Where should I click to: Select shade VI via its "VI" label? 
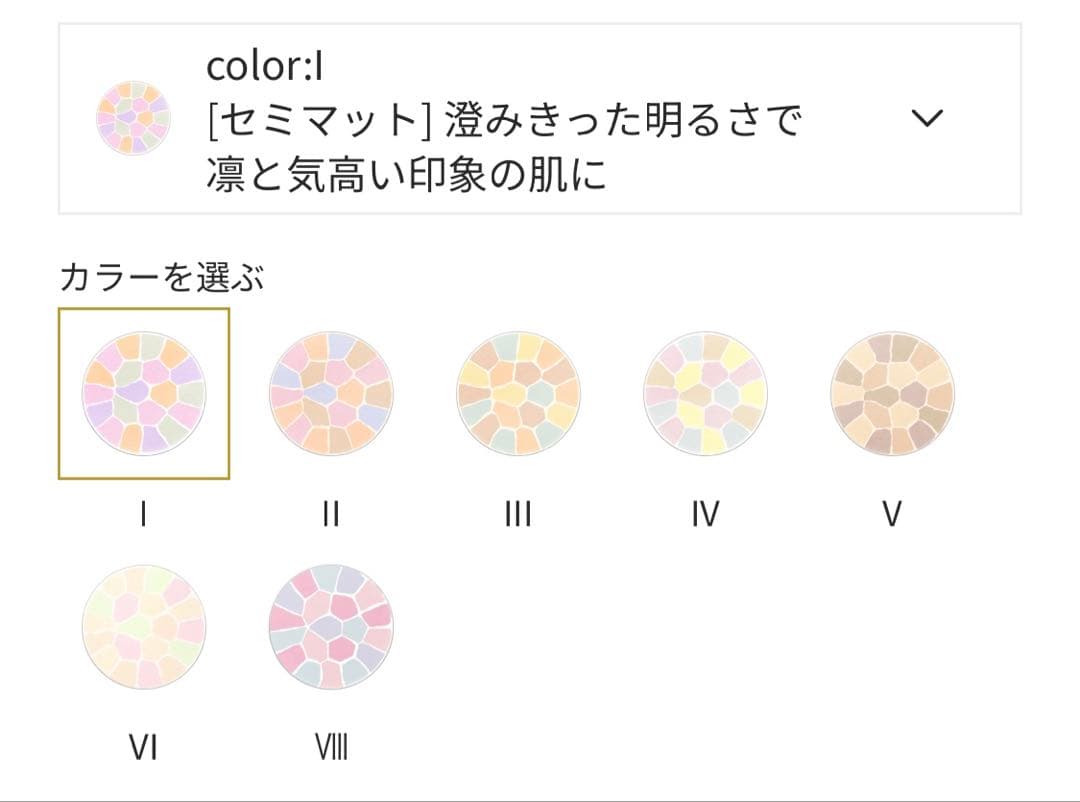[x=146, y=744]
